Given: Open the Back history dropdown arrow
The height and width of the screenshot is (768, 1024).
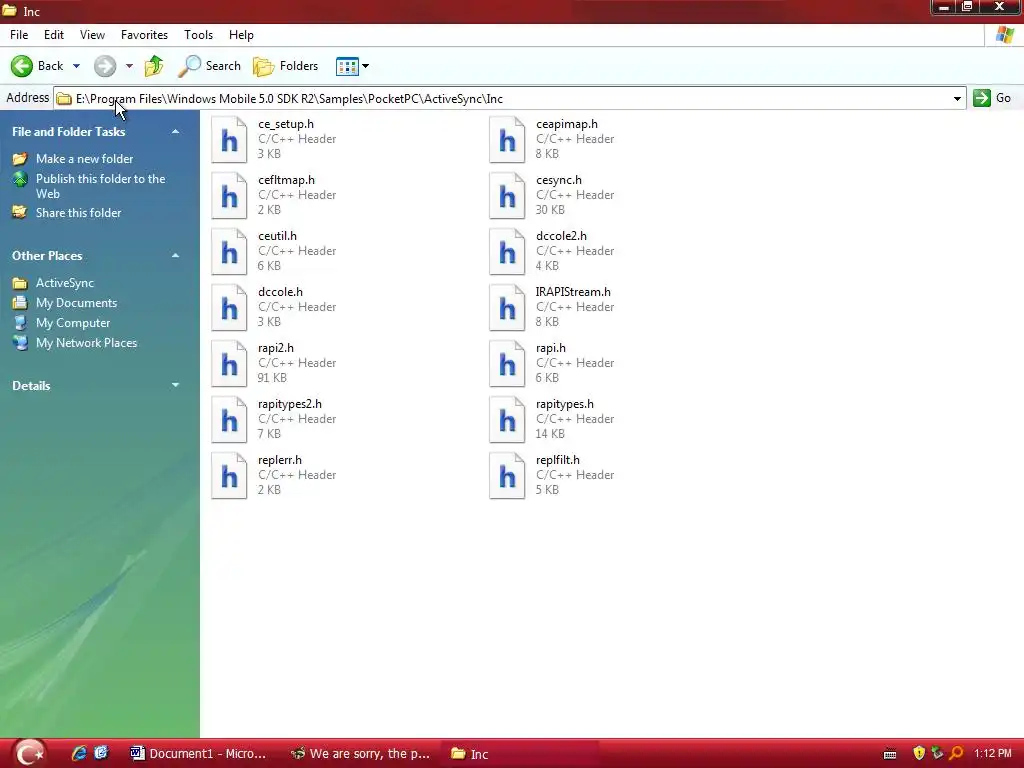Looking at the screenshot, I should [76, 66].
